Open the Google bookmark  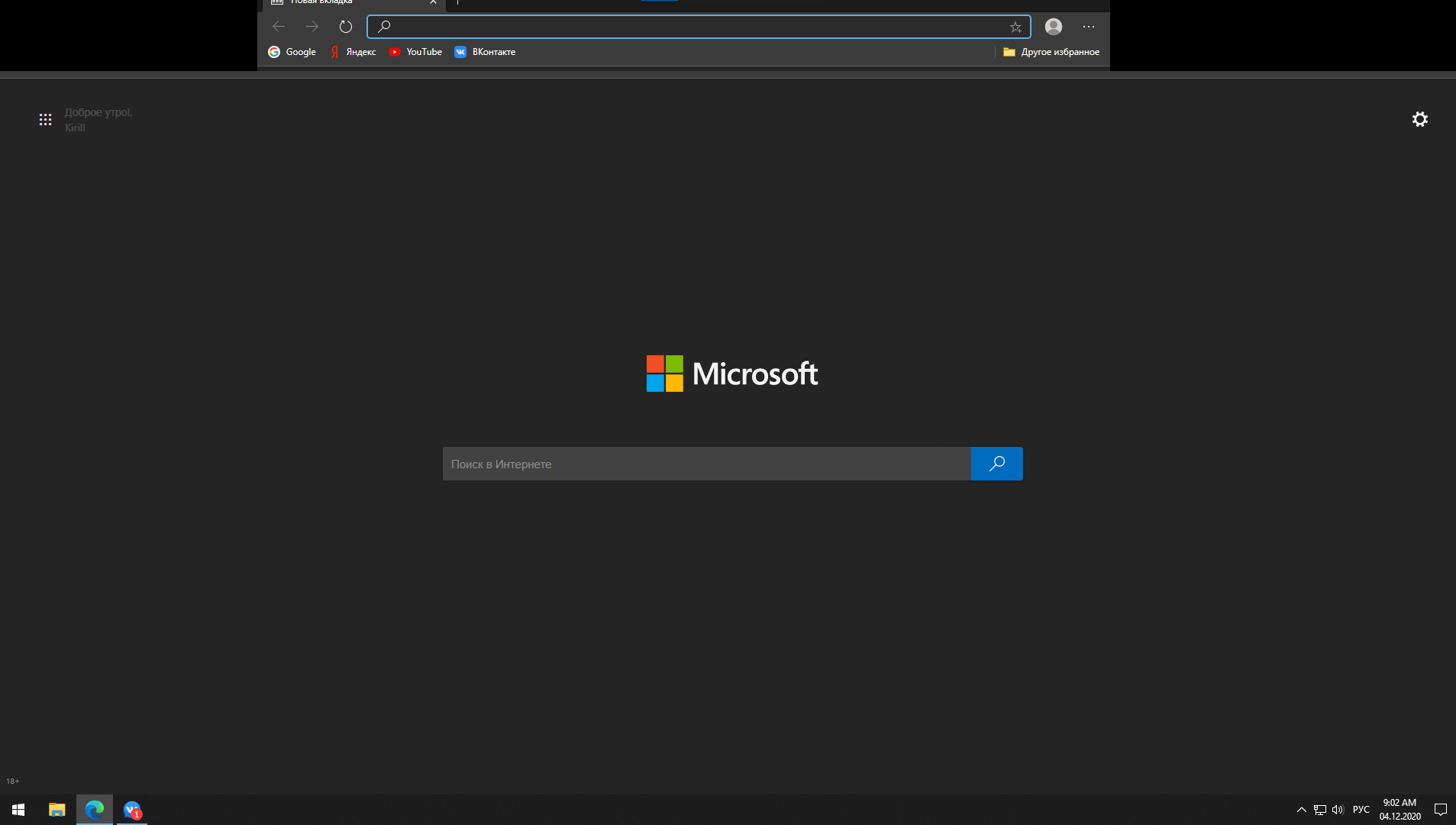(x=292, y=52)
